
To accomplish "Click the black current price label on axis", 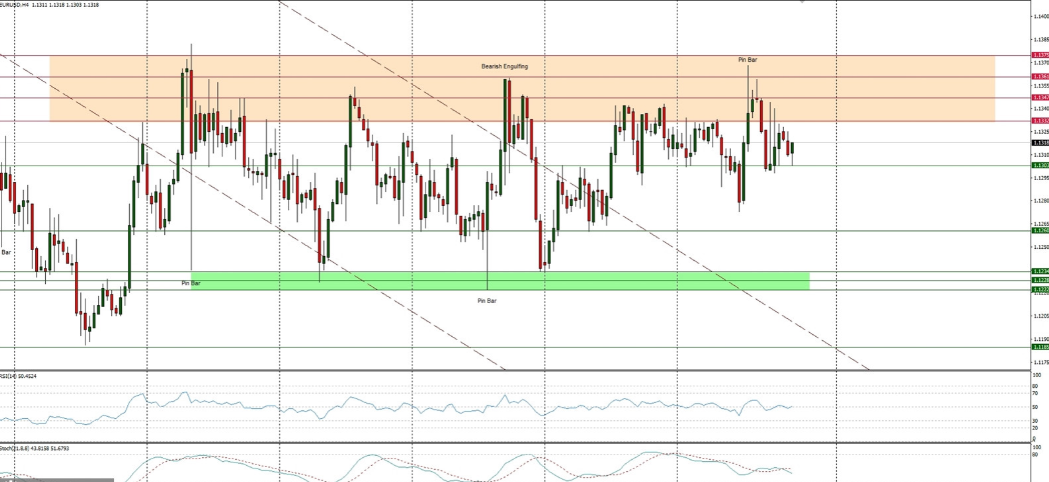I will [1040, 143].
